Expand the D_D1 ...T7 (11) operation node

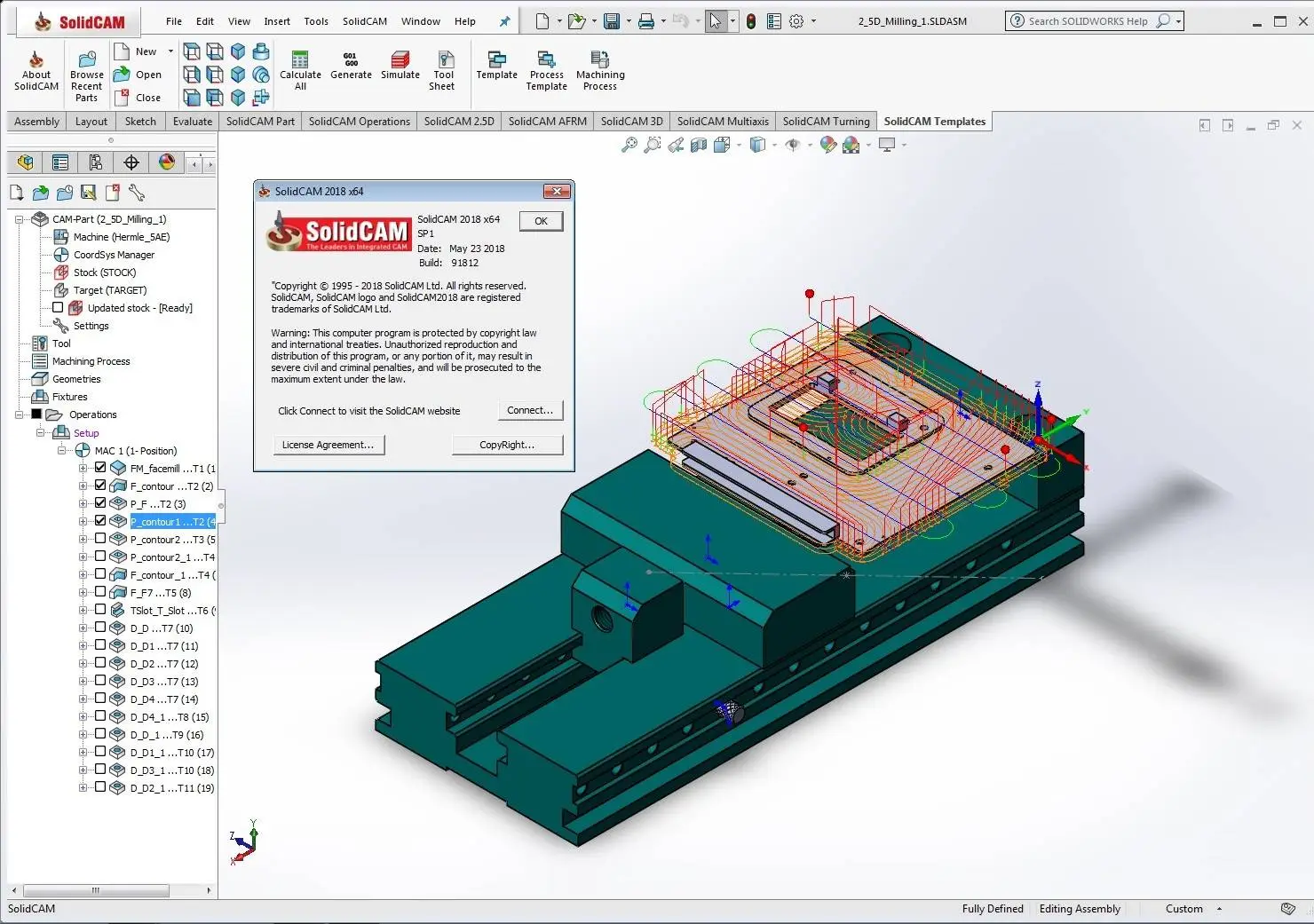[83, 645]
